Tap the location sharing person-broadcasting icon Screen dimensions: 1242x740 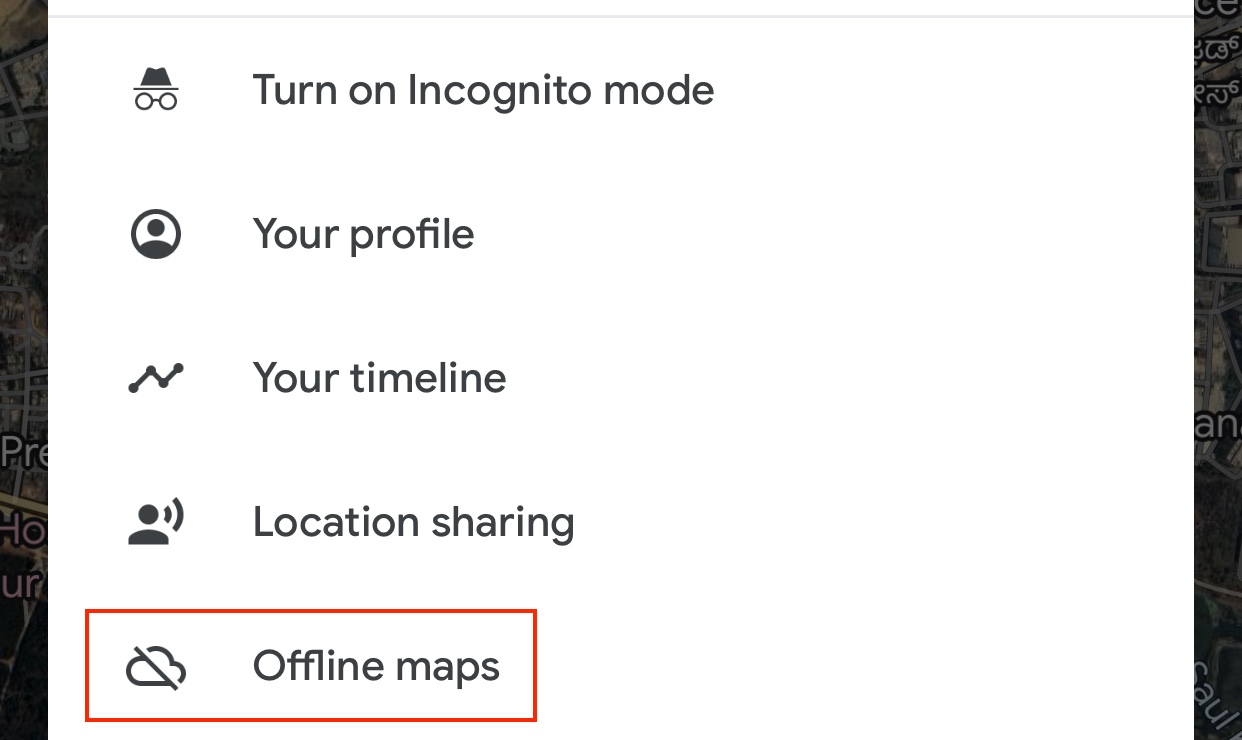(155, 521)
